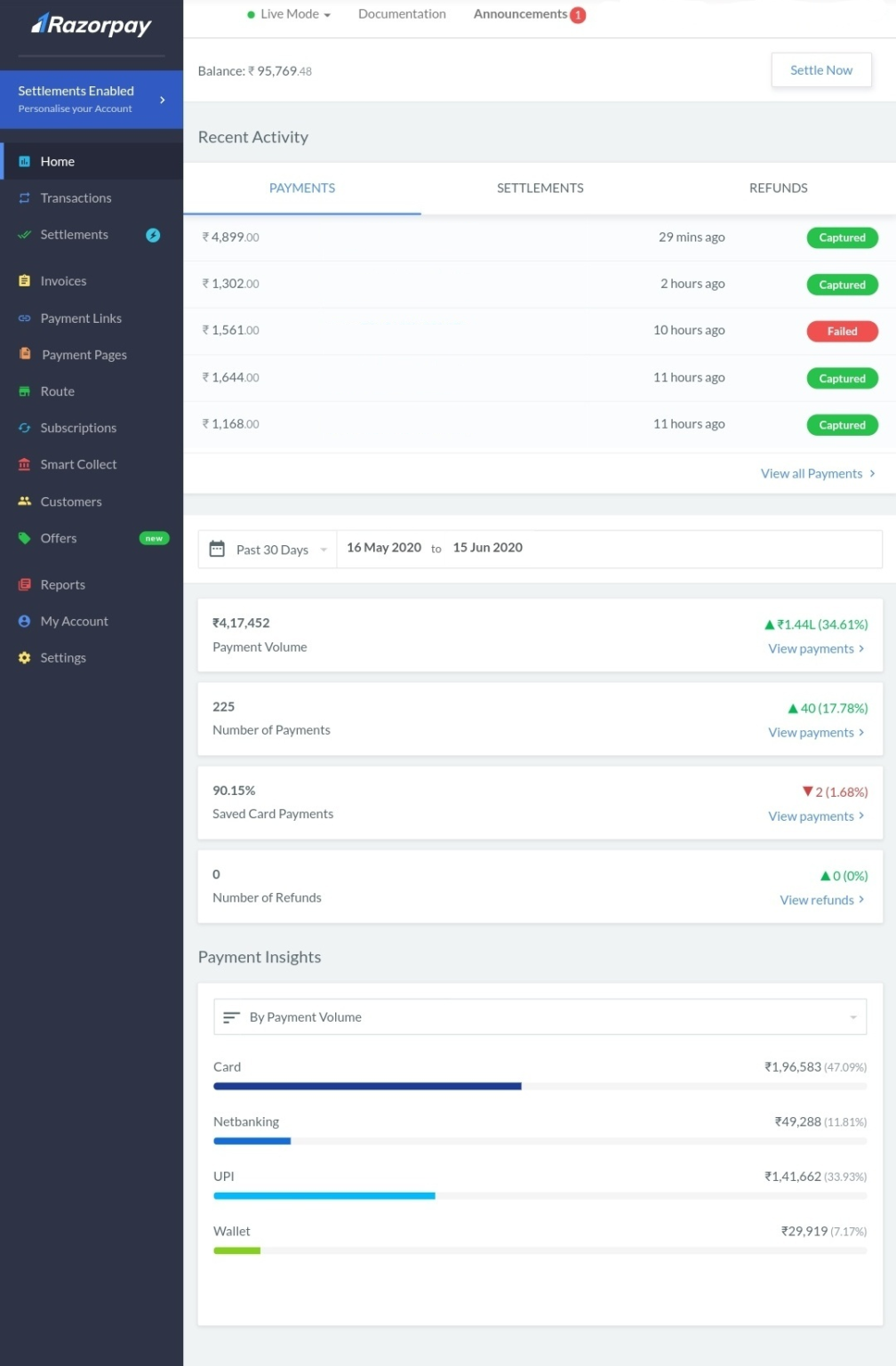
Task: Click the Smart Collect bank icon
Action: pos(23,464)
